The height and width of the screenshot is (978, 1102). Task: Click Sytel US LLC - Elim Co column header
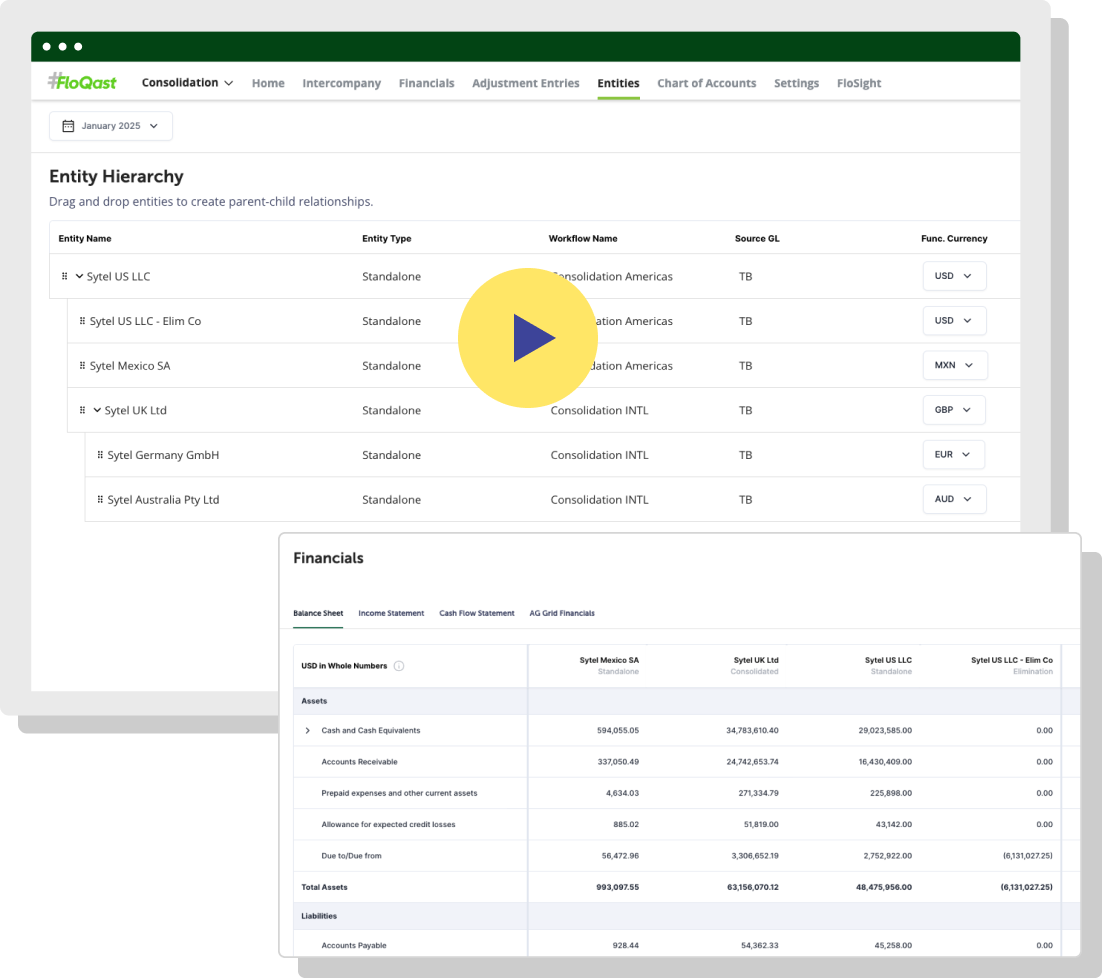tap(1011, 665)
